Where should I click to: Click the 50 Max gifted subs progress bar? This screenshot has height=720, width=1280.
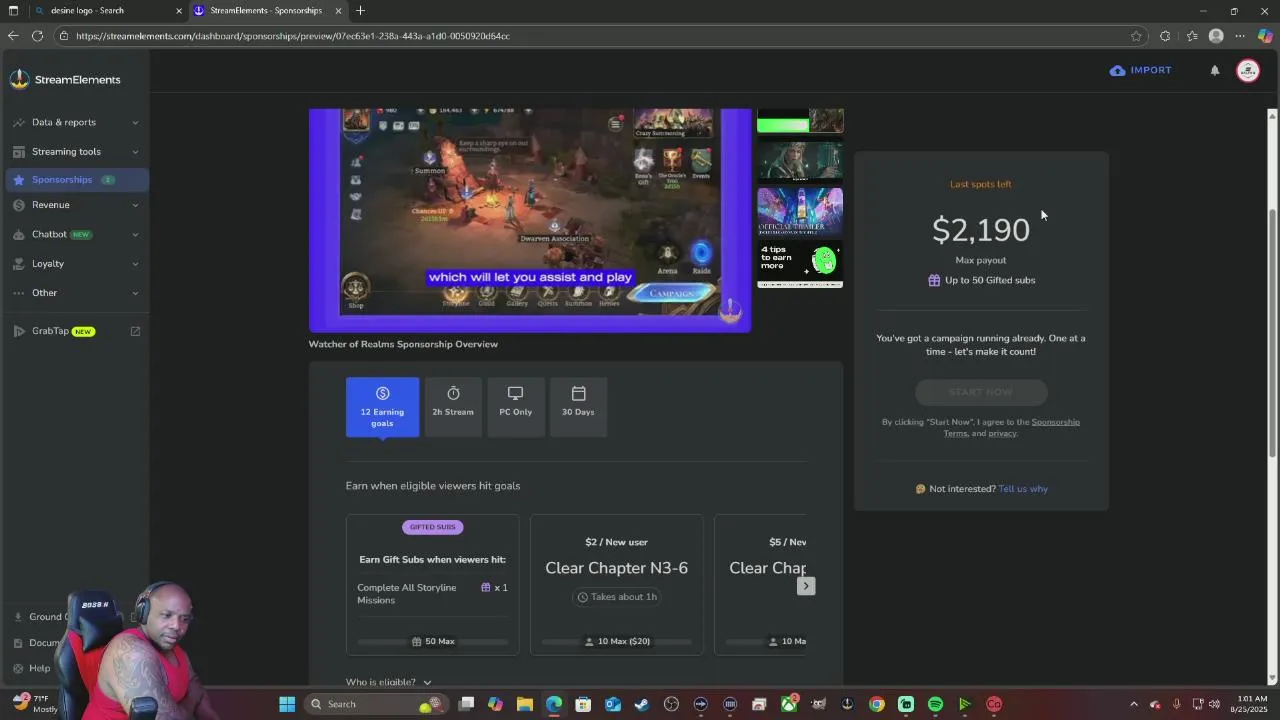[x=432, y=642]
